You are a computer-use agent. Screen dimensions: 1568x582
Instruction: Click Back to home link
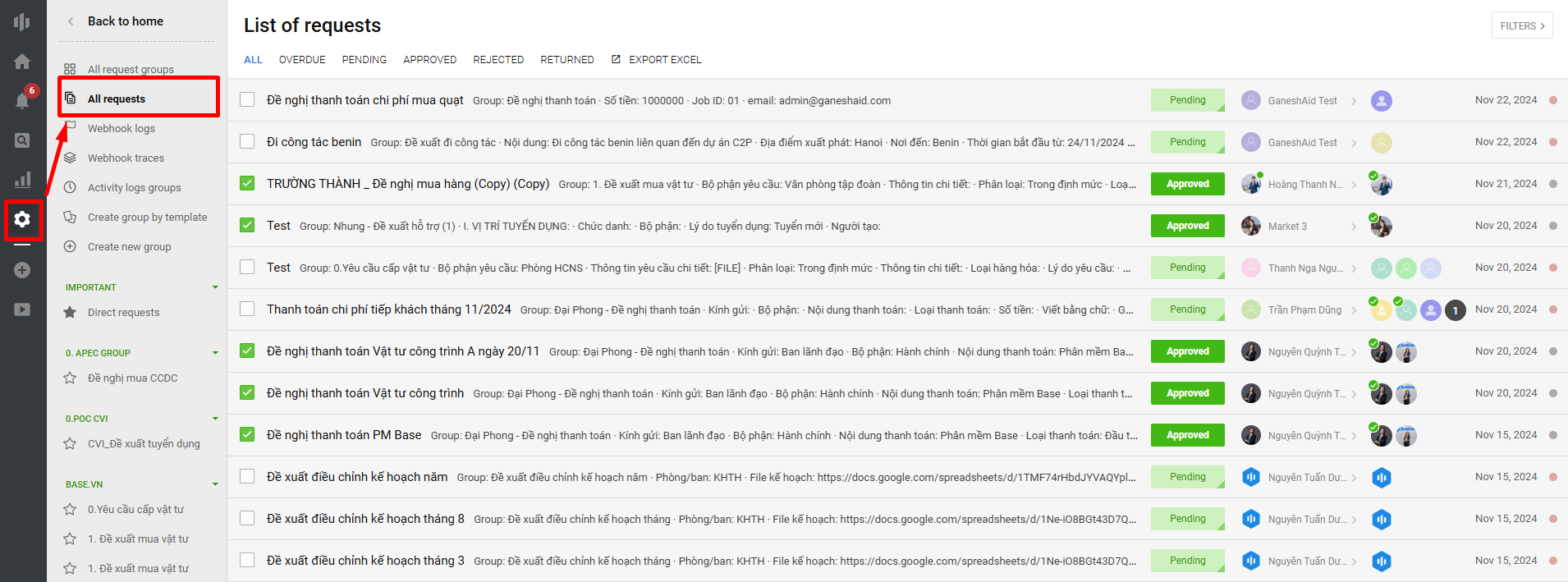point(126,21)
